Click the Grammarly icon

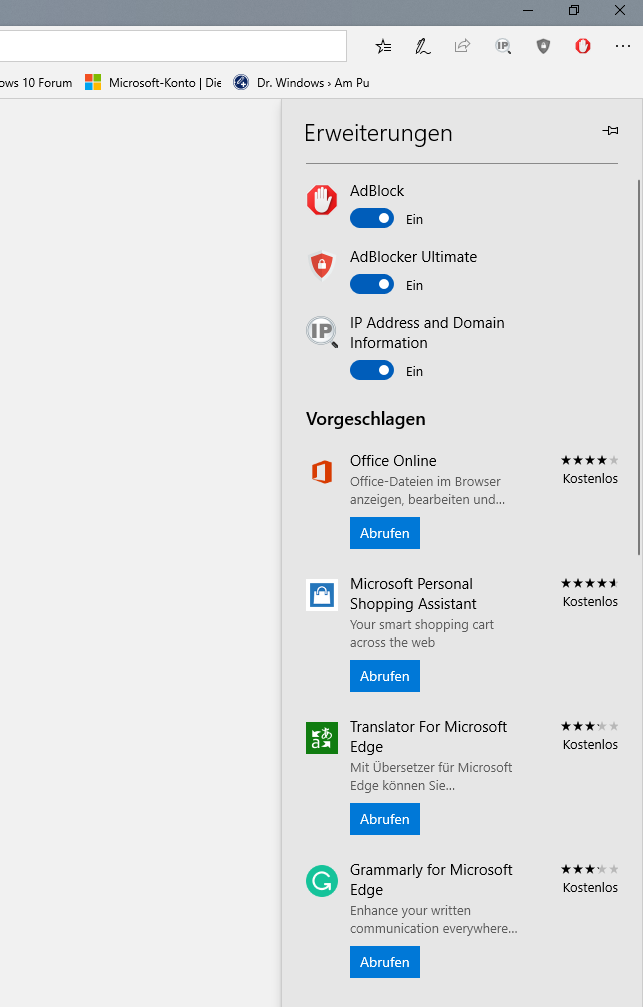tap(322, 881)
